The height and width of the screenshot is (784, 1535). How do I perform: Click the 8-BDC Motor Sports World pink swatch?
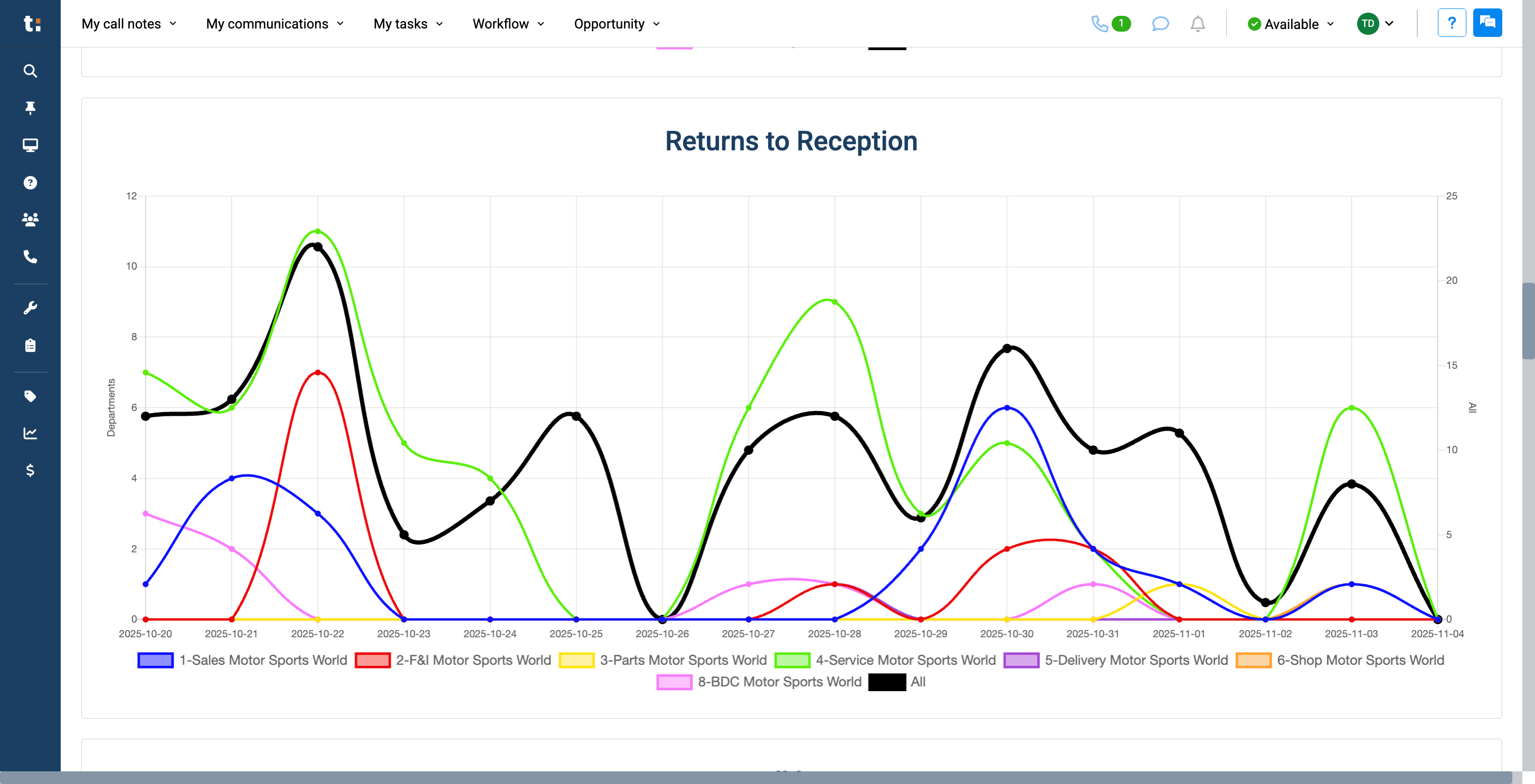click(674, 682)
